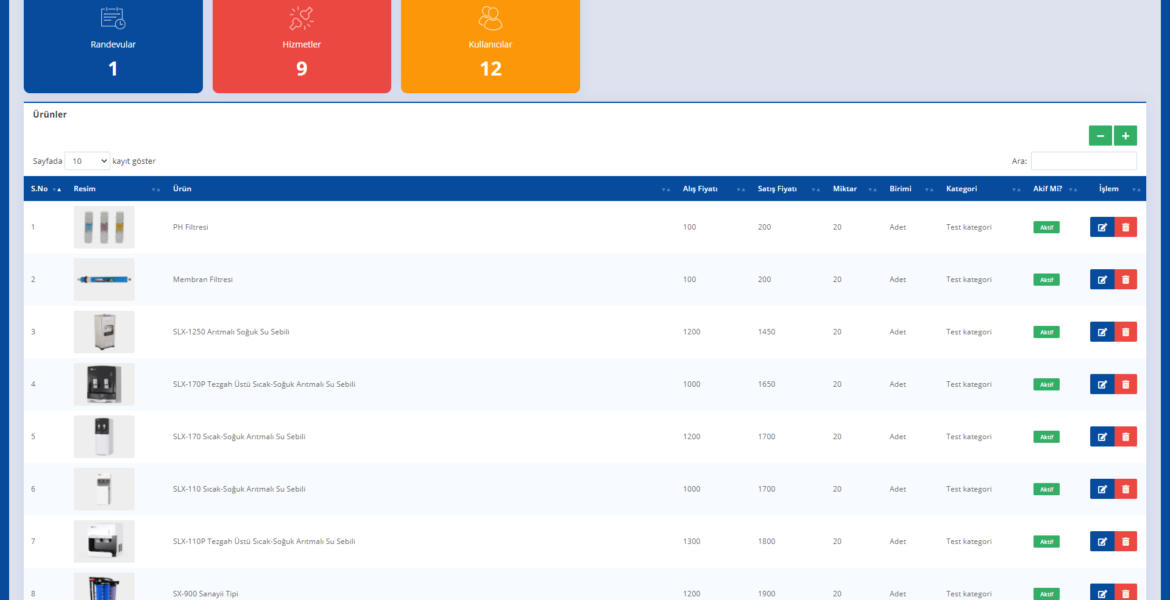Open the Randevular calendar card

coord(113,45)
